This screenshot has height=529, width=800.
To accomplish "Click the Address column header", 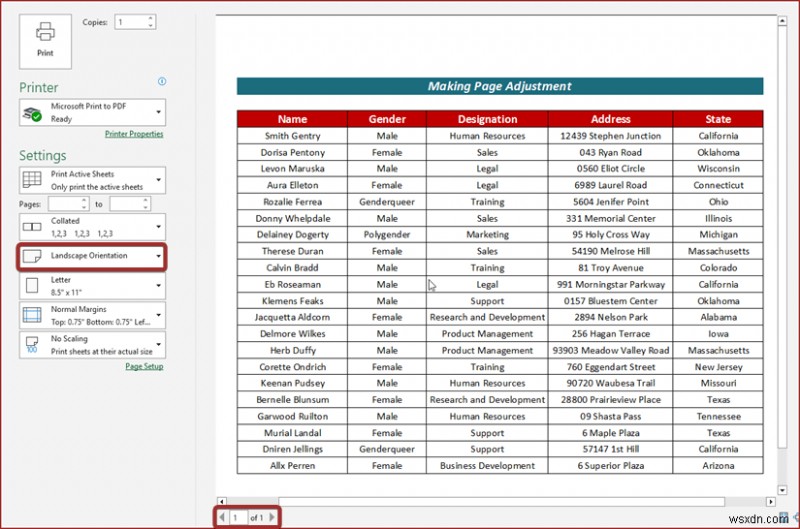I will coord(611,119).
